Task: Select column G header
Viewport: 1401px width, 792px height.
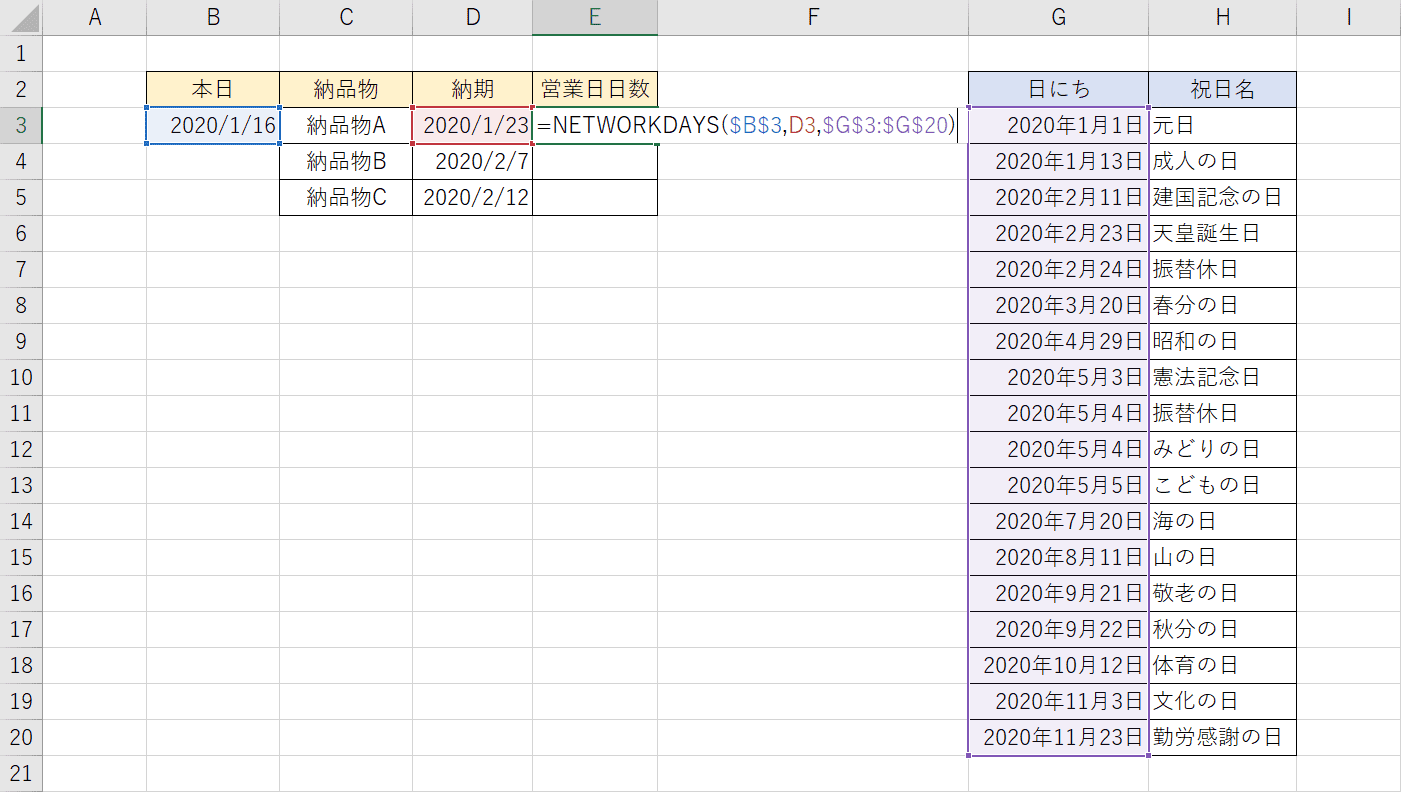Action: (1058, 17)
